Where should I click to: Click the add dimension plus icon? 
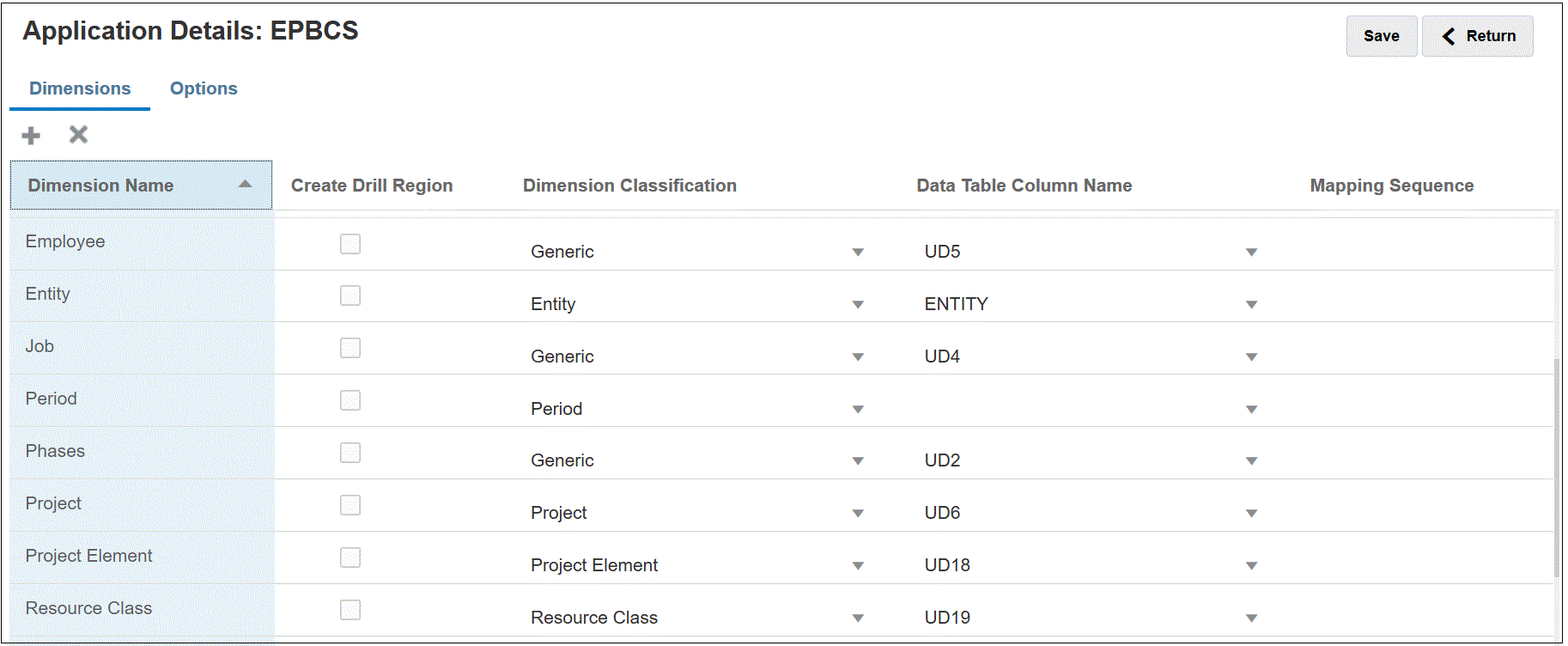coord(31,136)
